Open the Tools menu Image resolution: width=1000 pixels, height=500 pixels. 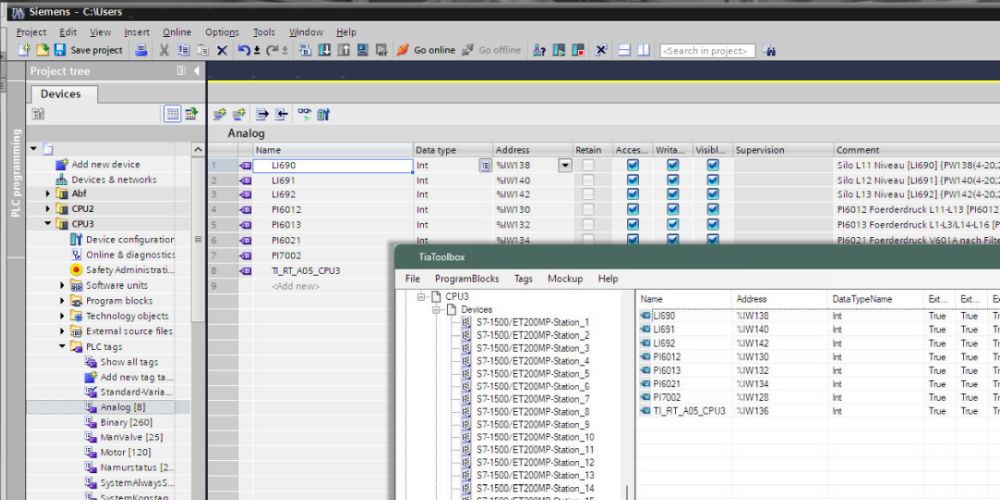click(264, 32)
